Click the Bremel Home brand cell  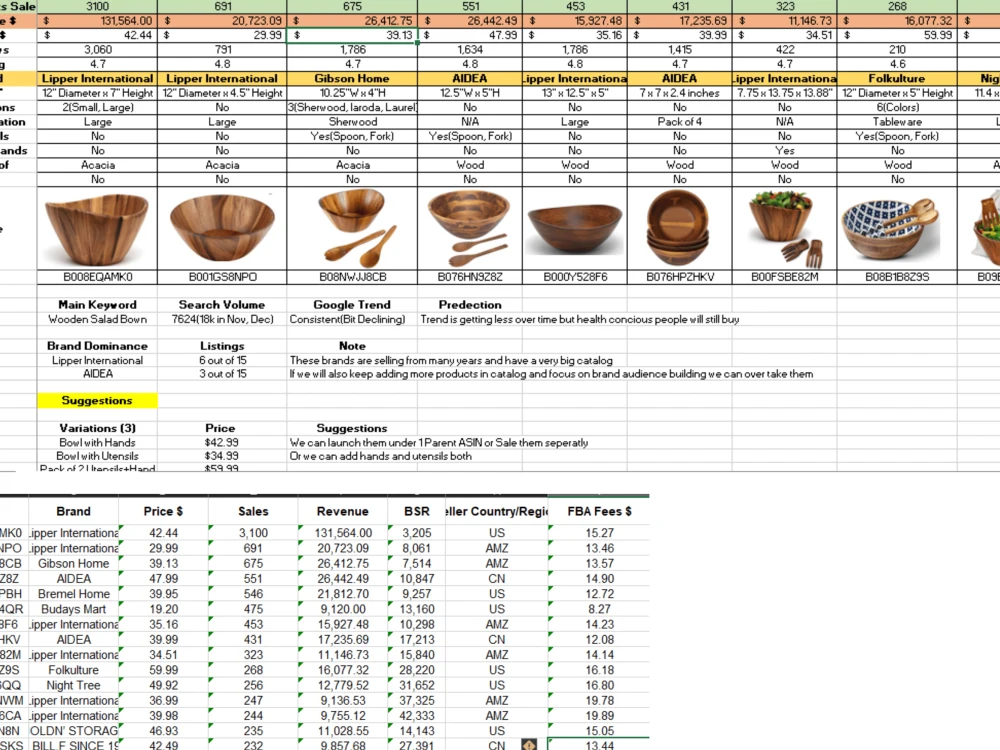point(73,594)
